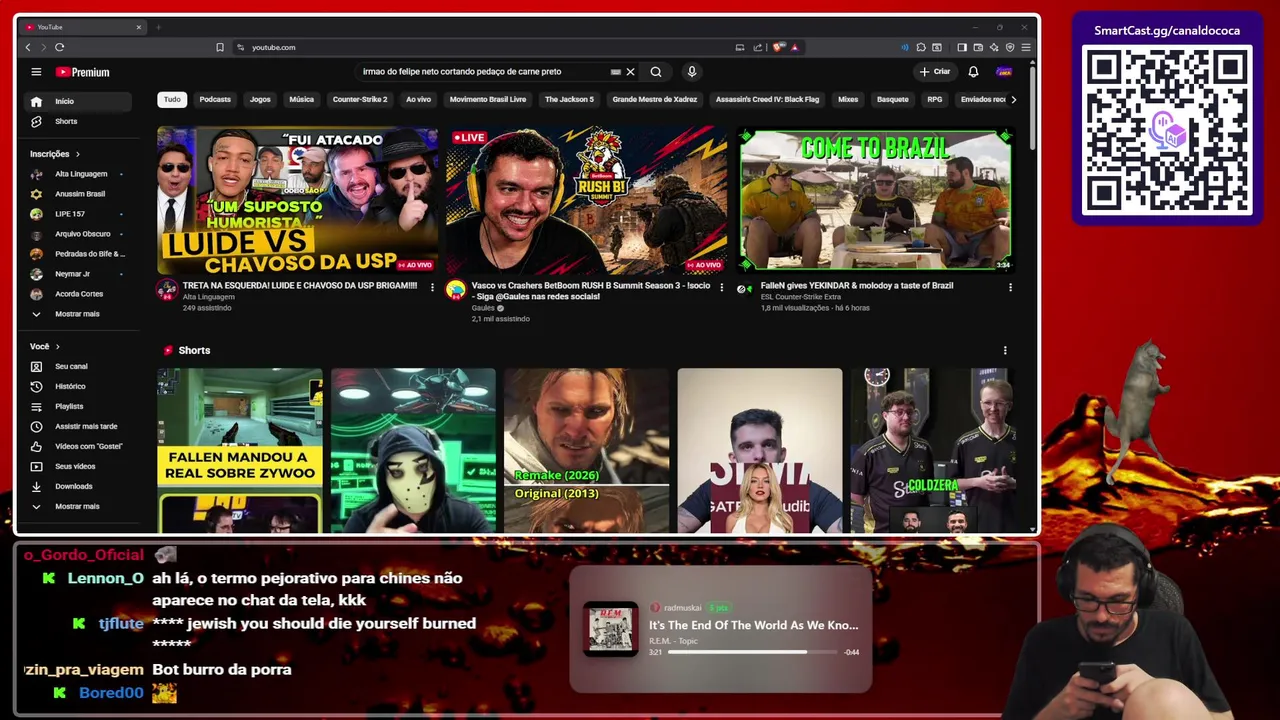This screenshot has height=720, width=1280.
Task: Expand the Você section chevron
Action: coord(57,346)
